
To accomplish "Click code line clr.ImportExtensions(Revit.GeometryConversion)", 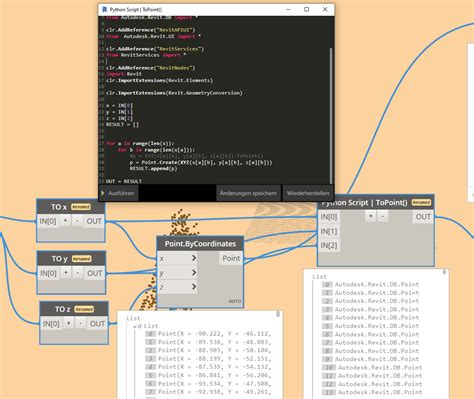I will click(x=174, y=93).
